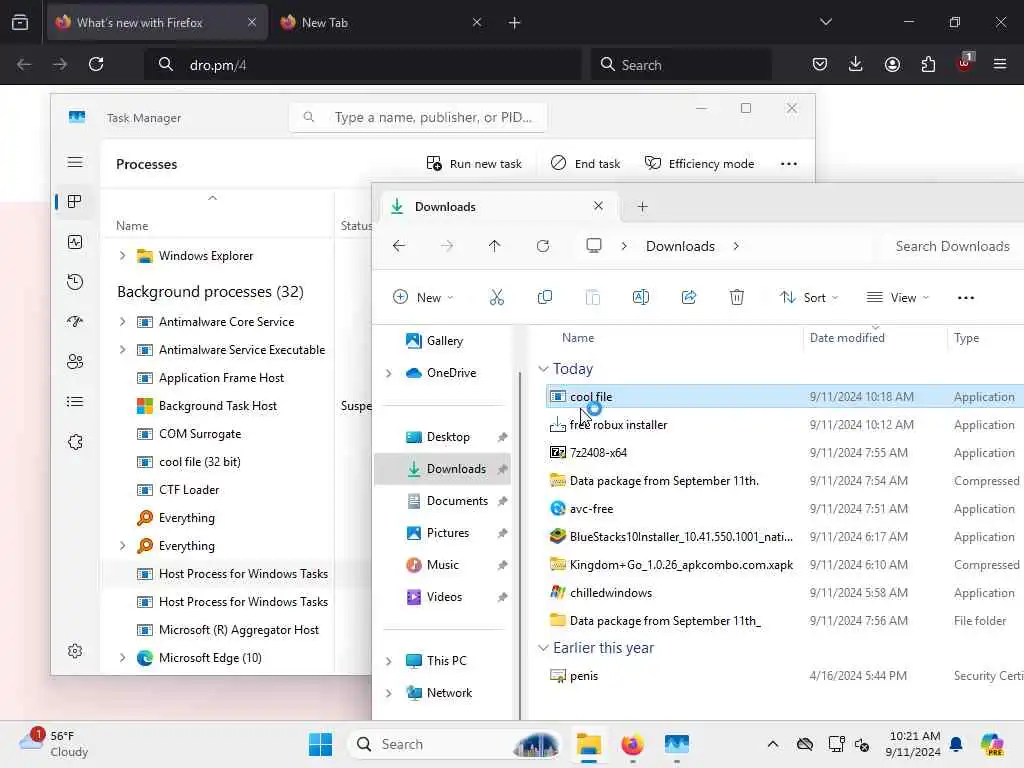Click Efficiency mode button
The width and height of the screenshot is (1024, 768).
tap(699, 164)
